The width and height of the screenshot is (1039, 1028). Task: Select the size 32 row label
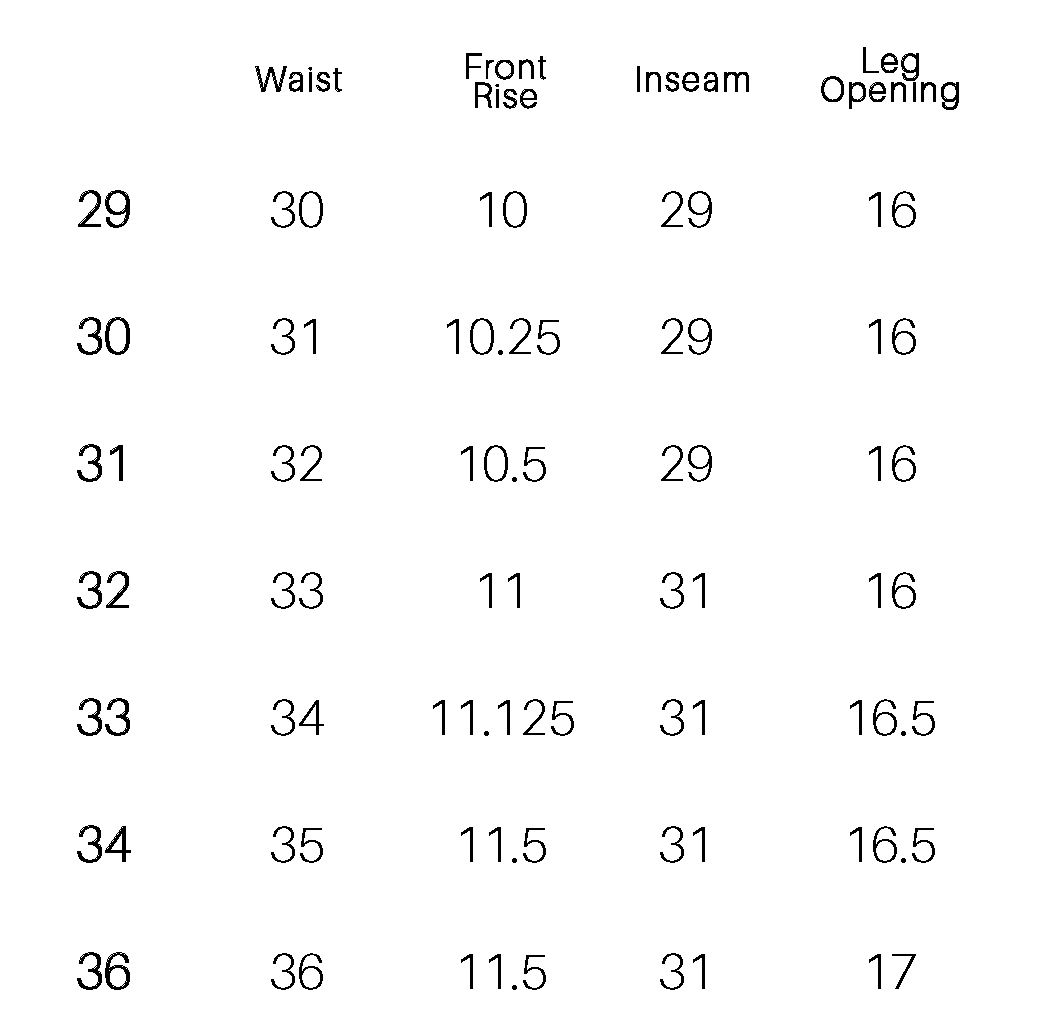click(103, 592)
